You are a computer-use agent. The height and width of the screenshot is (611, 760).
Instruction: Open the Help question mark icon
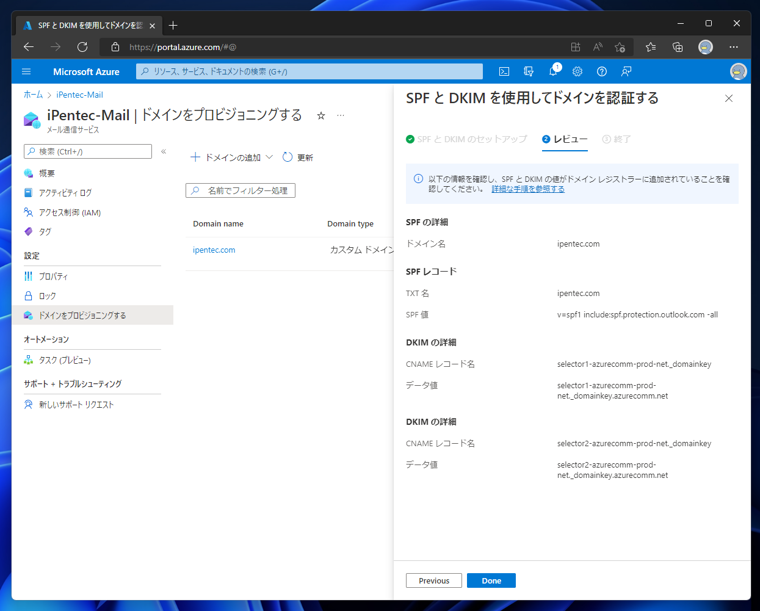(x=602, y=72)
